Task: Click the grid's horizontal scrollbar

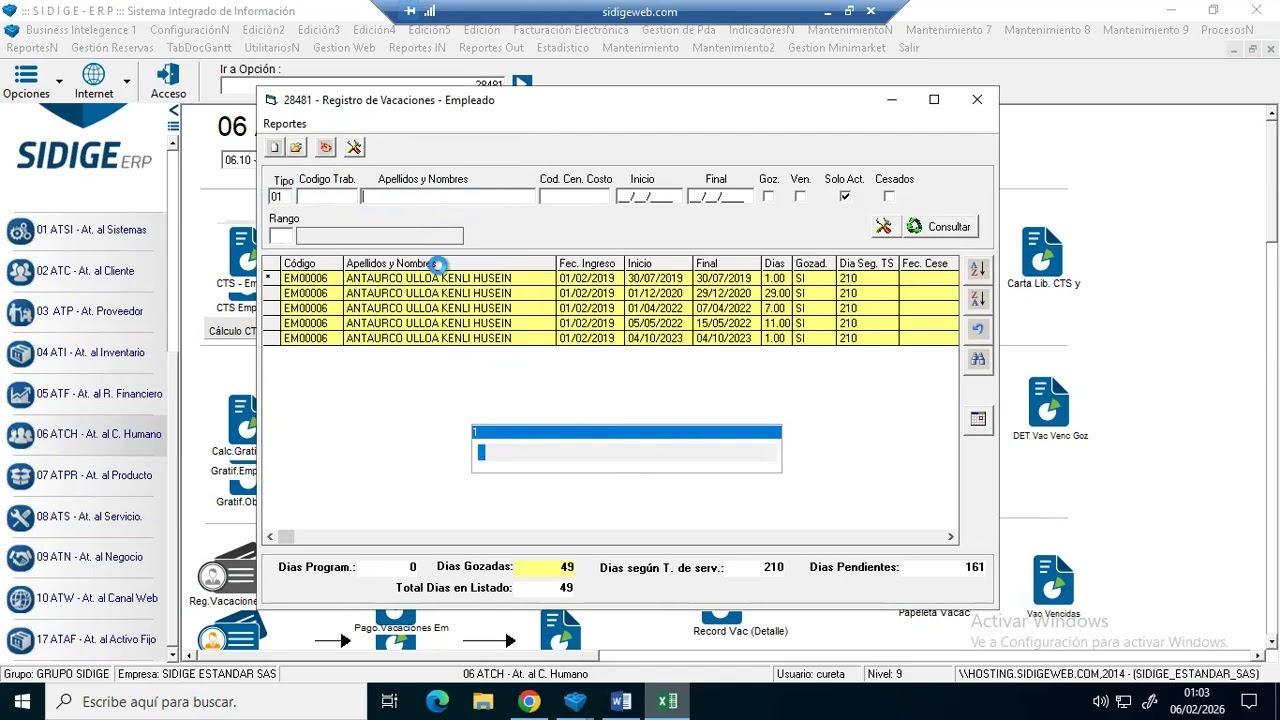Action: point(608,537)
